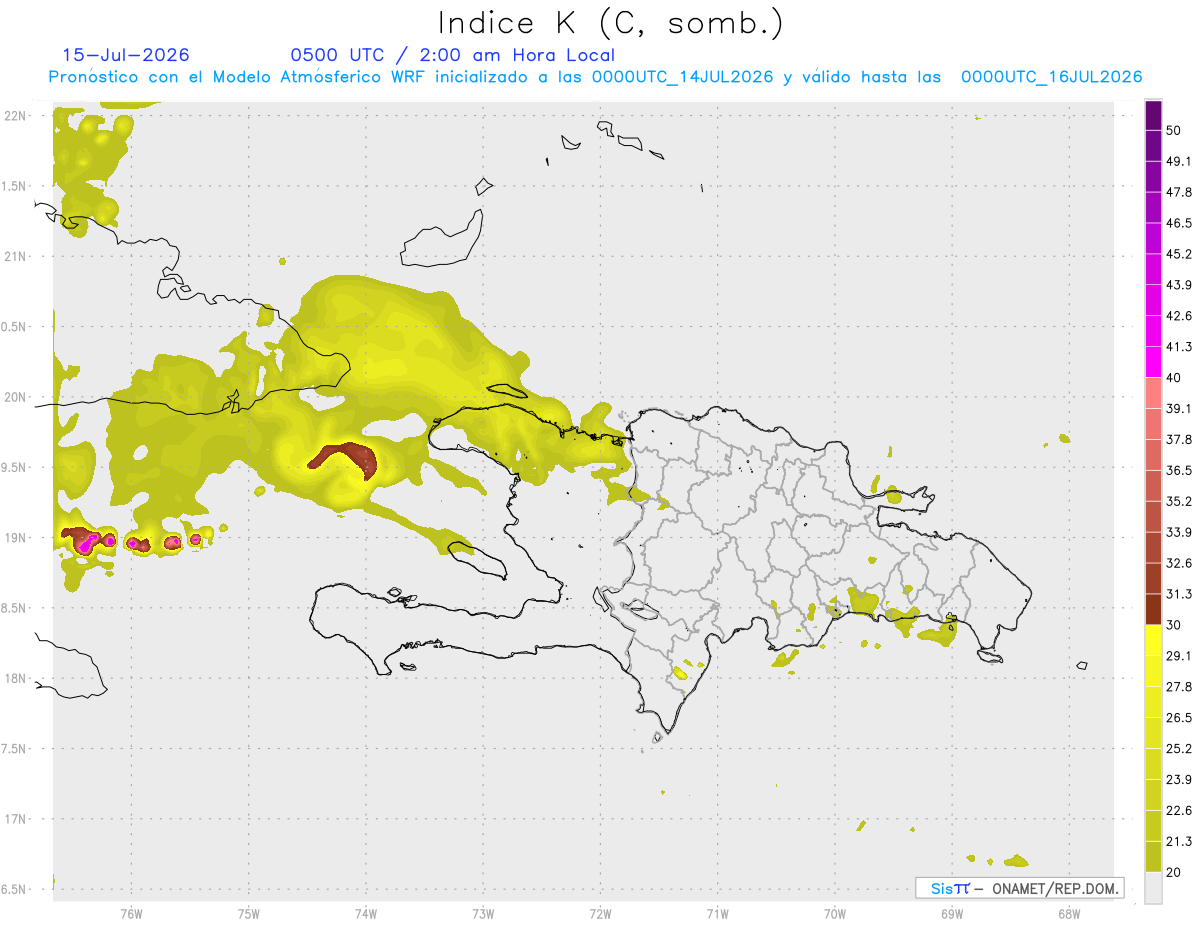Click the 69W longitude label
The width and height of the screenshot is (1200, 927).
952,914
